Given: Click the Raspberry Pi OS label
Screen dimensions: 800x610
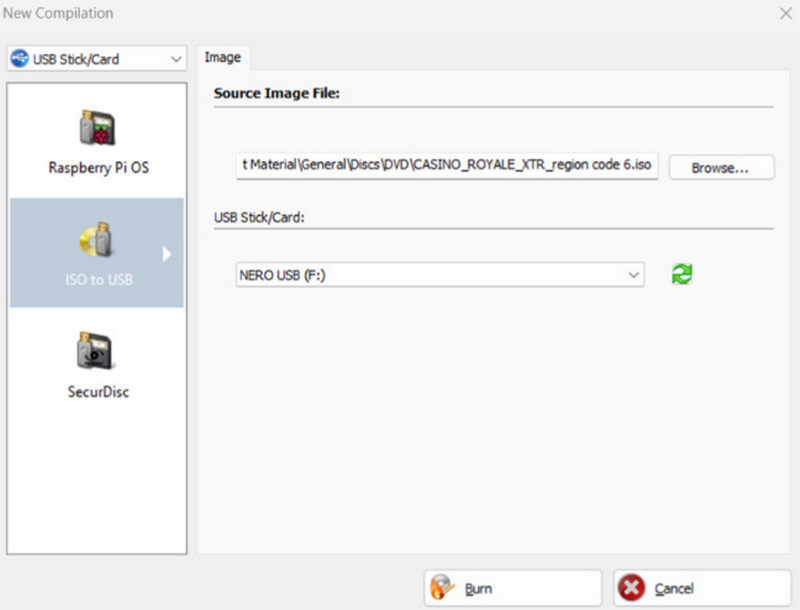Looking at the screenshot, I should pyautogui.click(x=98, y=167).
